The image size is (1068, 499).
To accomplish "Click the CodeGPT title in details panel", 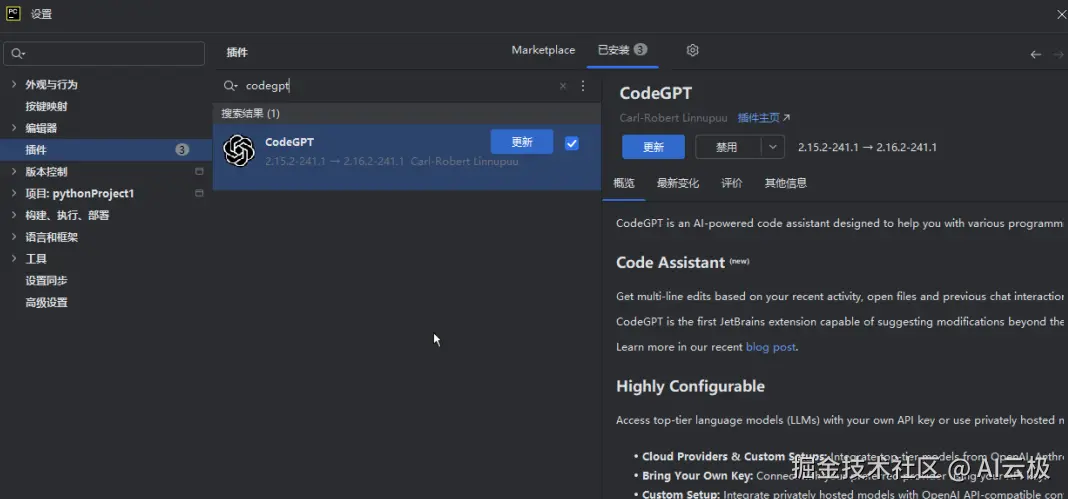I will [x=655, y=94].
